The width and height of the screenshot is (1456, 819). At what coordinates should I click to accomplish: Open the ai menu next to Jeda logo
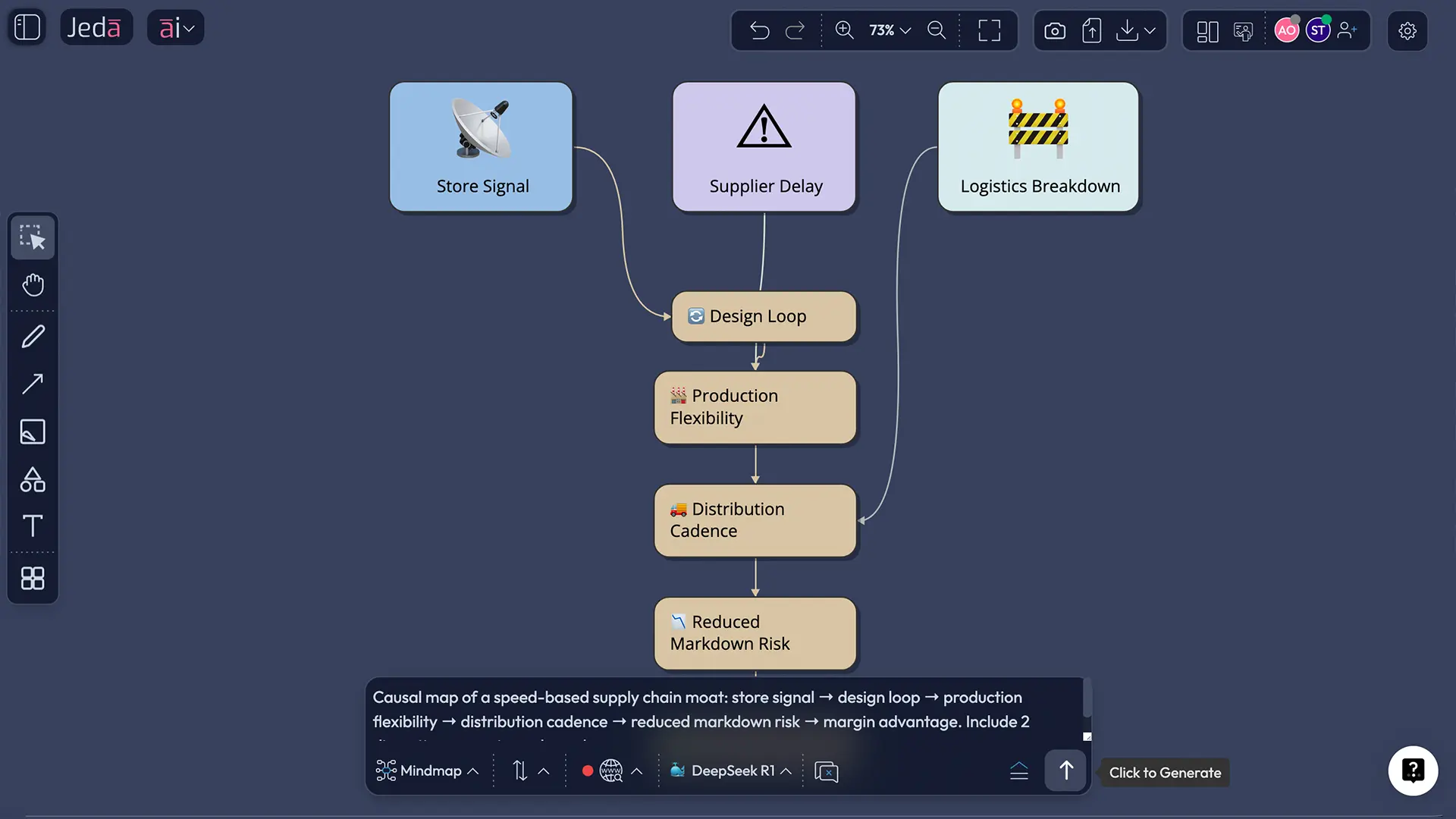[175, 27]
